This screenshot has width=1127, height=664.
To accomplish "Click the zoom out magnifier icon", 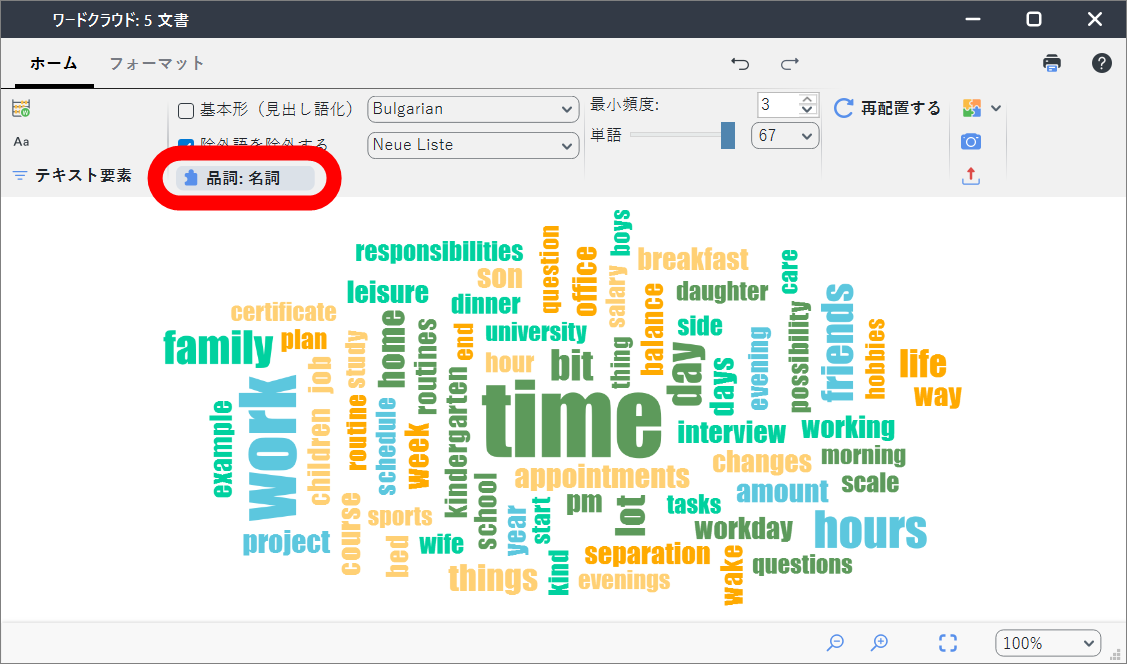I will click(835, 642).
